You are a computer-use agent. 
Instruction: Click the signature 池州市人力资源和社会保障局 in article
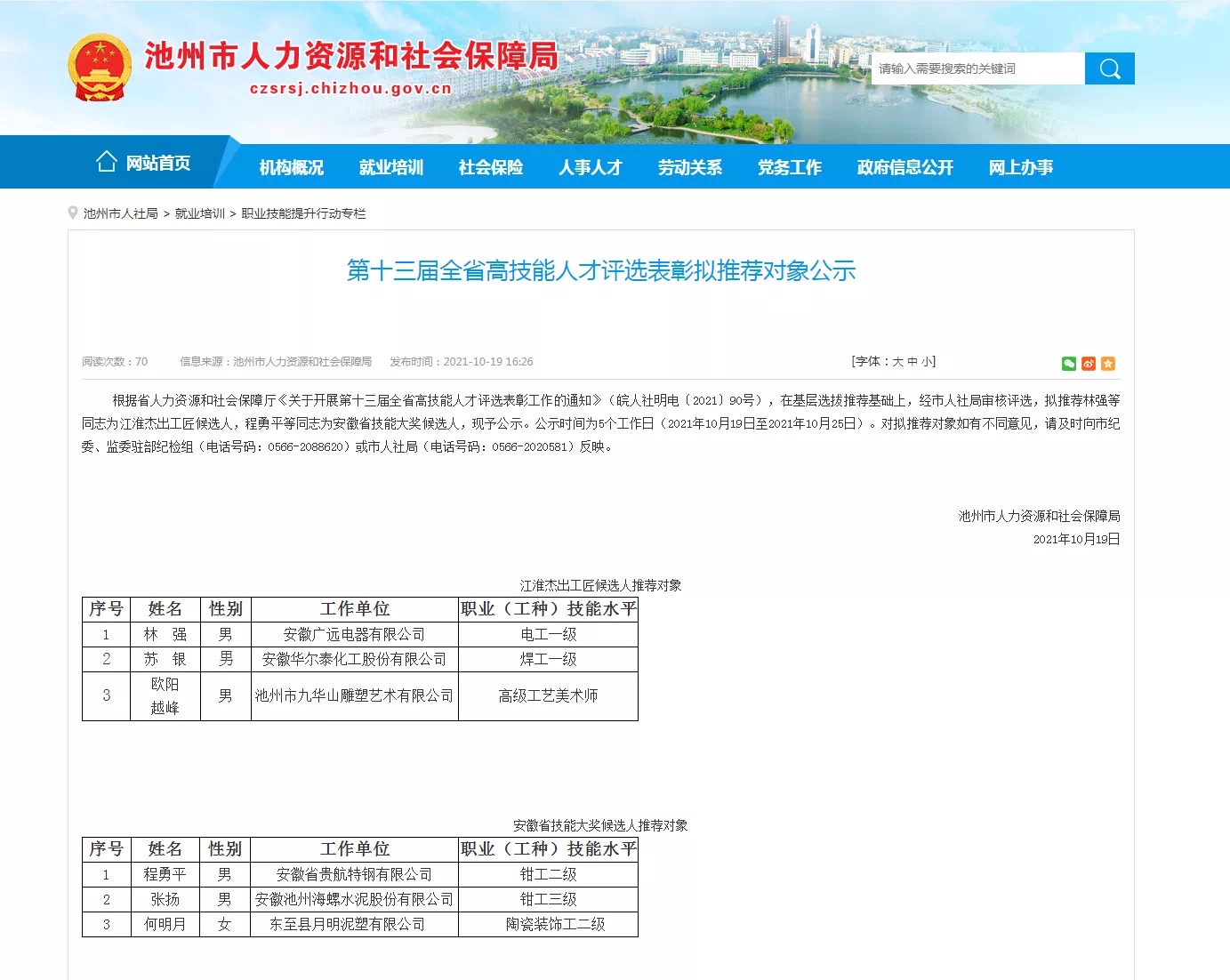coord(1039,516)
